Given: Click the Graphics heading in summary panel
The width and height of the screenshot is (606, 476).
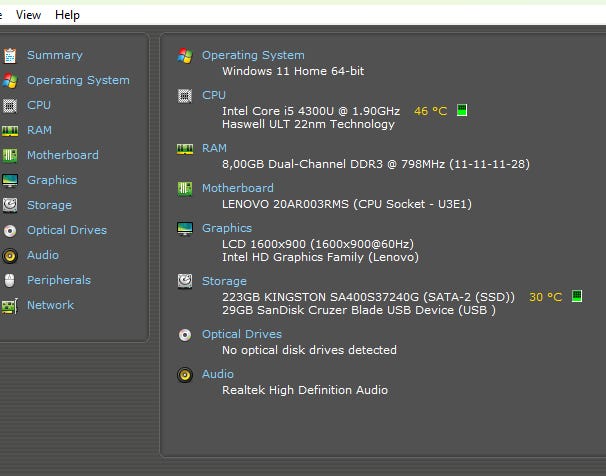Looking at the screenshot, I should click(x=227, y=228).
